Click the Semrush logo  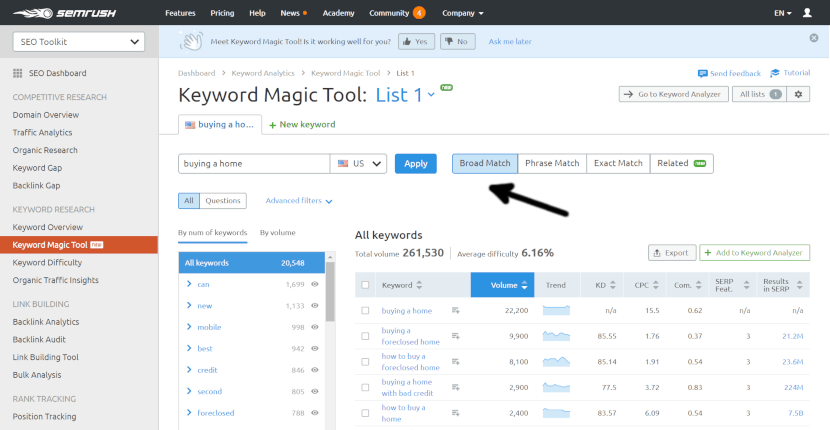[x=65, y=13]
